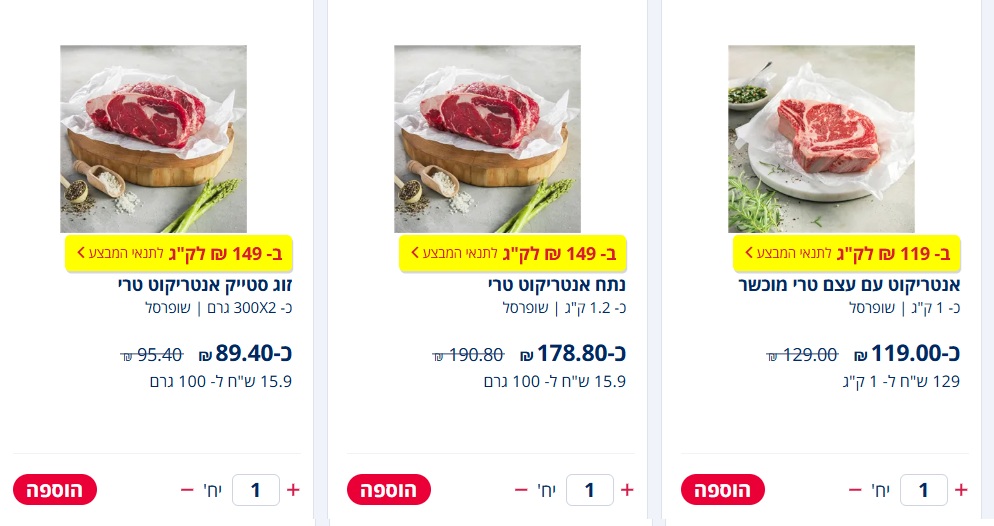Add bone-in entrecote to cart (הוספה)
The image size is (994, 526).
[722, 490]
